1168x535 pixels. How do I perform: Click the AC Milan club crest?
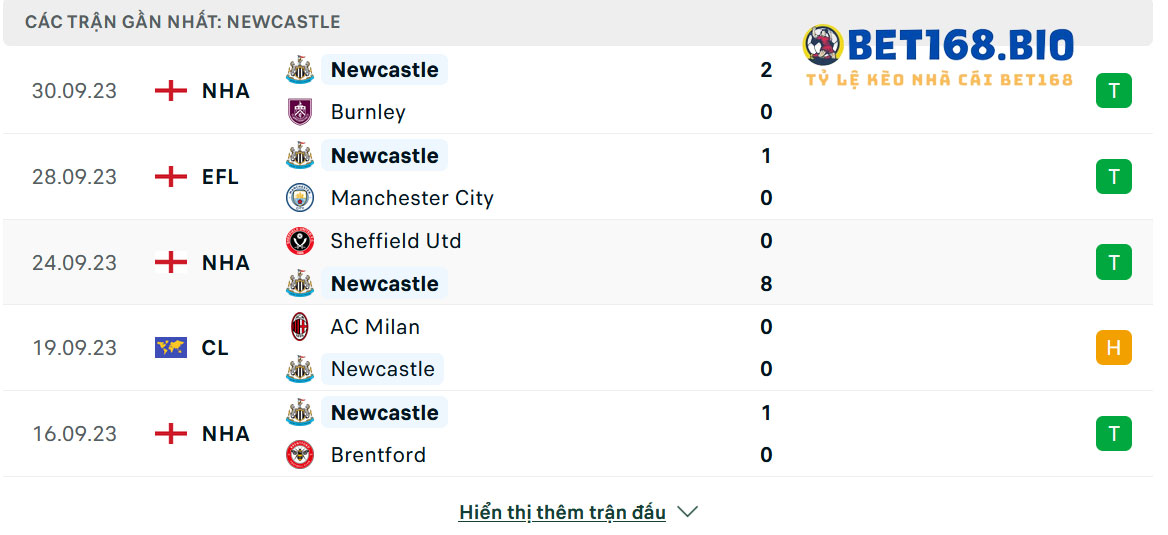point(300,327)
